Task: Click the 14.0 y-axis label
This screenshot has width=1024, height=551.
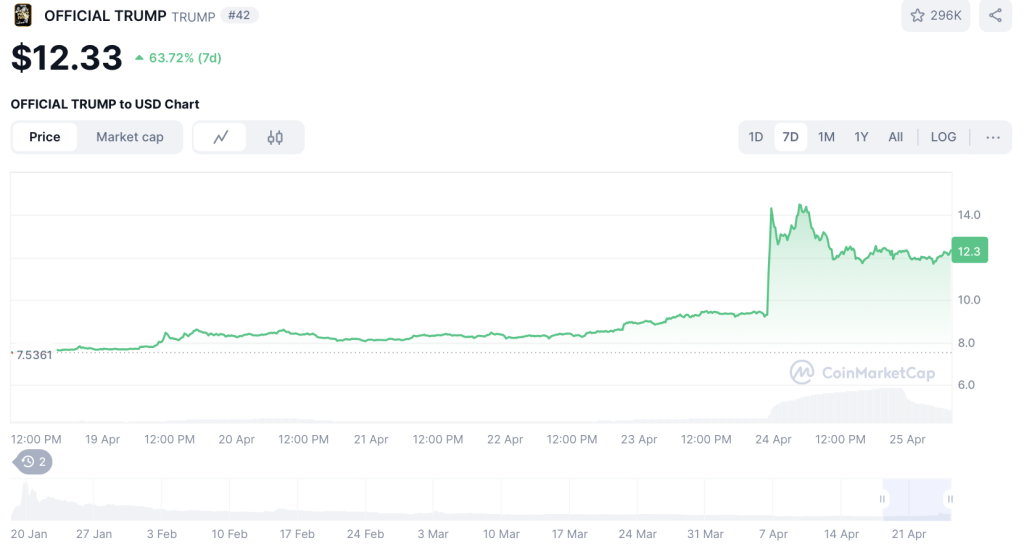Action: coord(969,215)
